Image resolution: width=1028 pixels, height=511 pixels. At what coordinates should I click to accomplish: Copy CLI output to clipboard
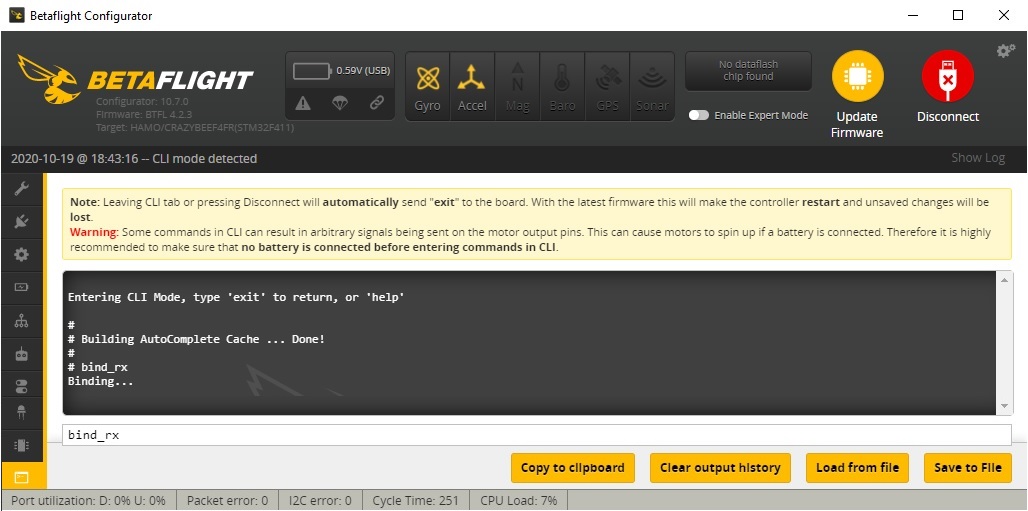(572, 468)
